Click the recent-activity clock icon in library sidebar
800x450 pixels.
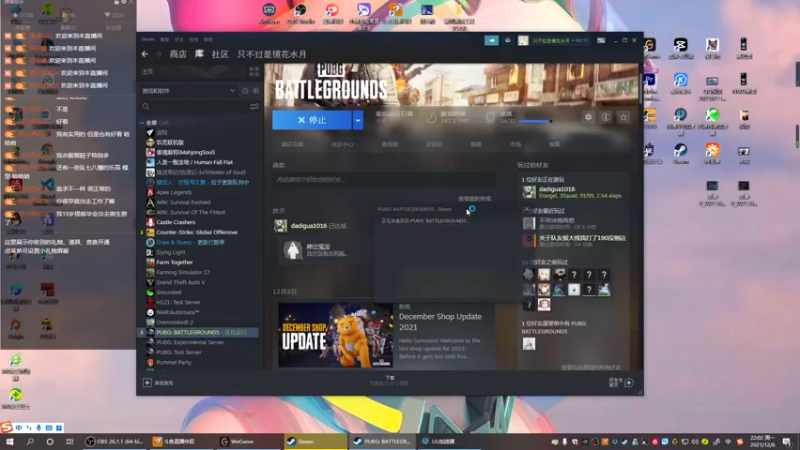pos(245,91)
